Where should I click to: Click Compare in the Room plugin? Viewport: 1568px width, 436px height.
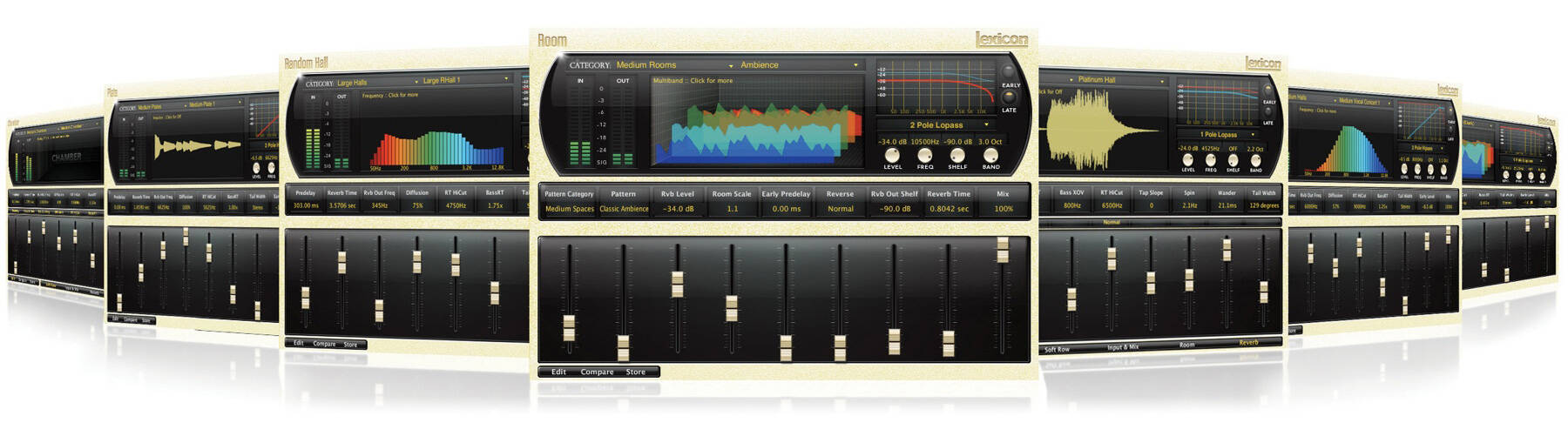pos(597,372)
